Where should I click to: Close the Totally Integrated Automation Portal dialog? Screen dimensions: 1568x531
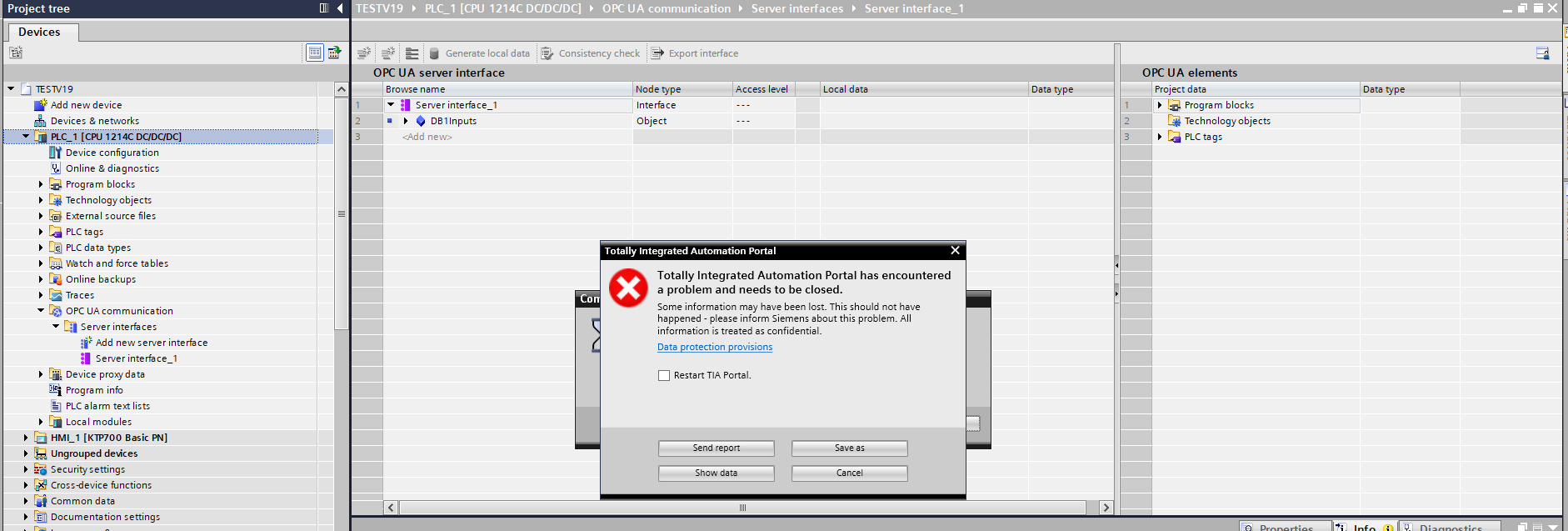[x=956, y=250]
